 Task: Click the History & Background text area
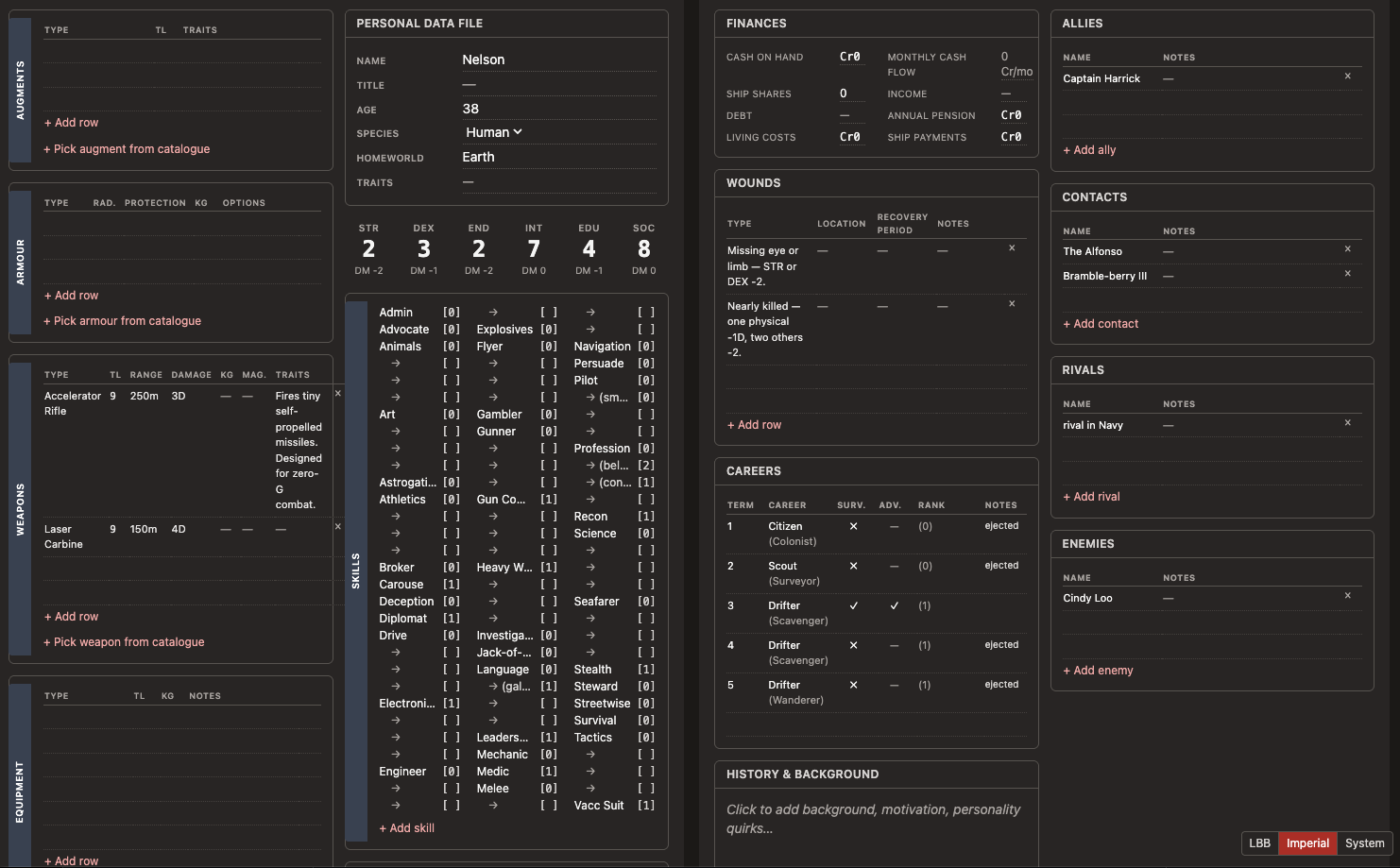coord(877,819)
